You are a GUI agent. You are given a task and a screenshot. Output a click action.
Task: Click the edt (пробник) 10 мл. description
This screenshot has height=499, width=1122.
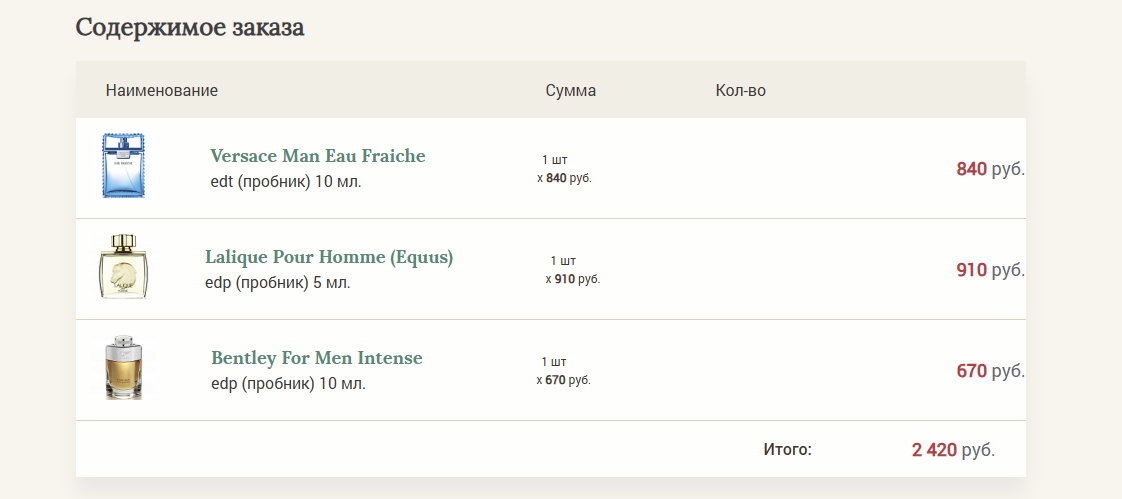286,182
